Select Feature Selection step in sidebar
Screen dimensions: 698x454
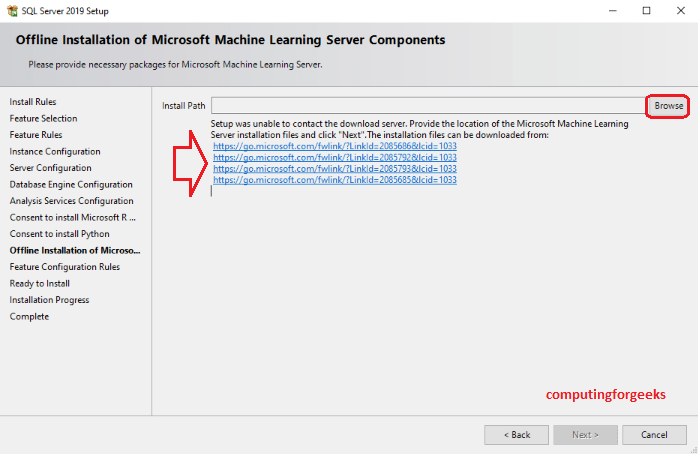(x=43, y=118)
